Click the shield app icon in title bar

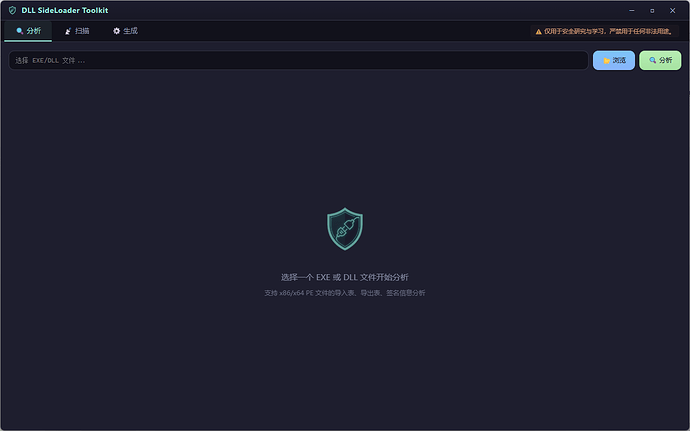12,10
